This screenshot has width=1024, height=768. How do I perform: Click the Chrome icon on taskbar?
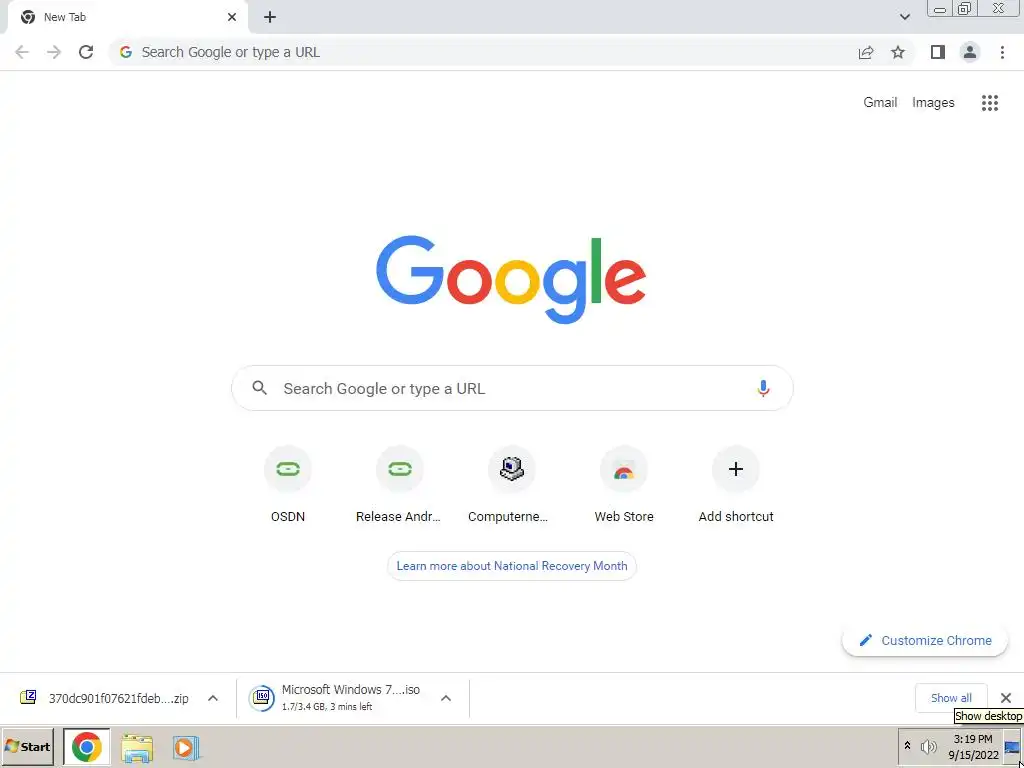(x=87, y=746)
